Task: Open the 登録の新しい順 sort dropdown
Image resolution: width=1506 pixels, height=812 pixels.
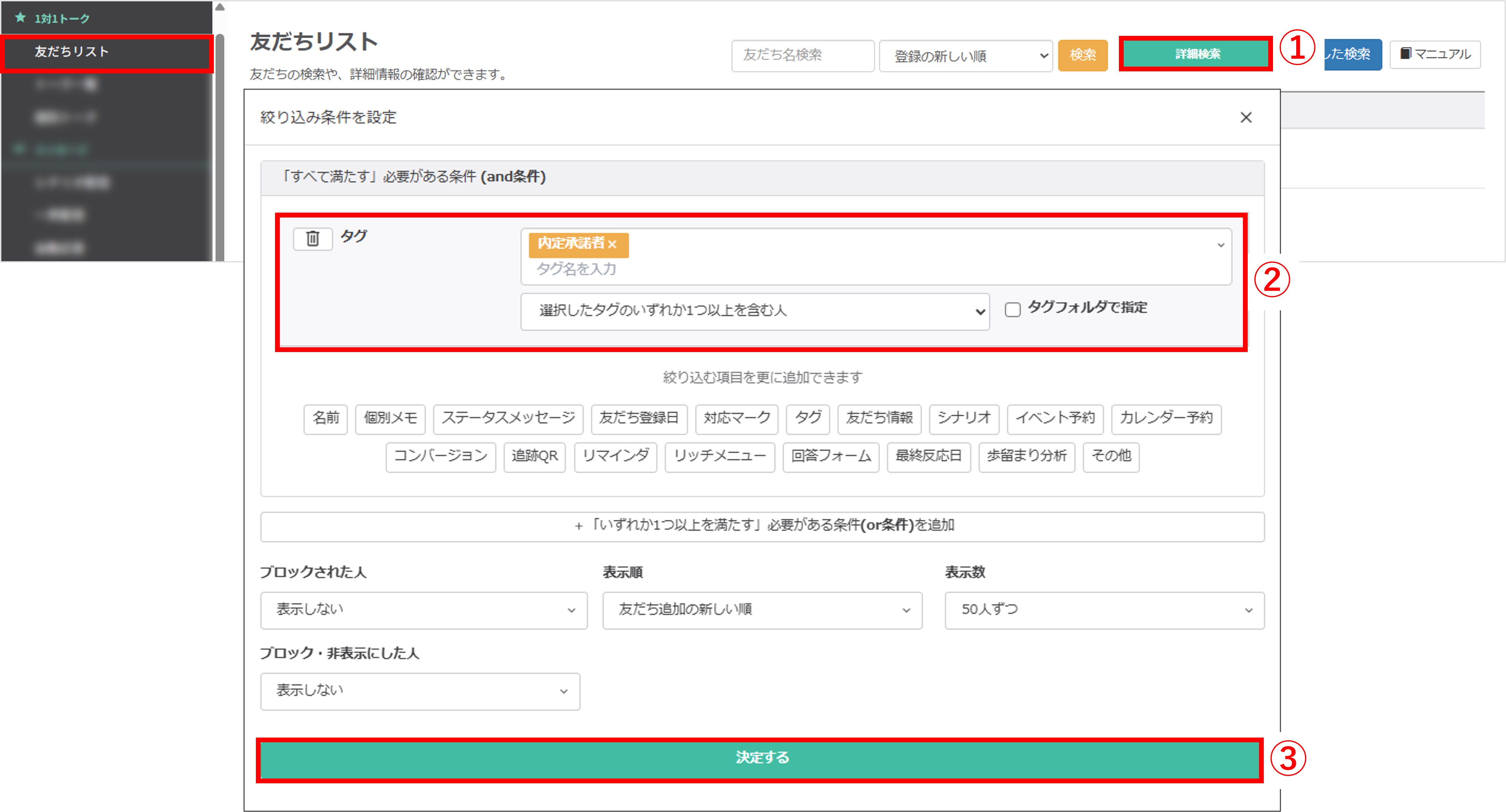Action: click(965, 56)
